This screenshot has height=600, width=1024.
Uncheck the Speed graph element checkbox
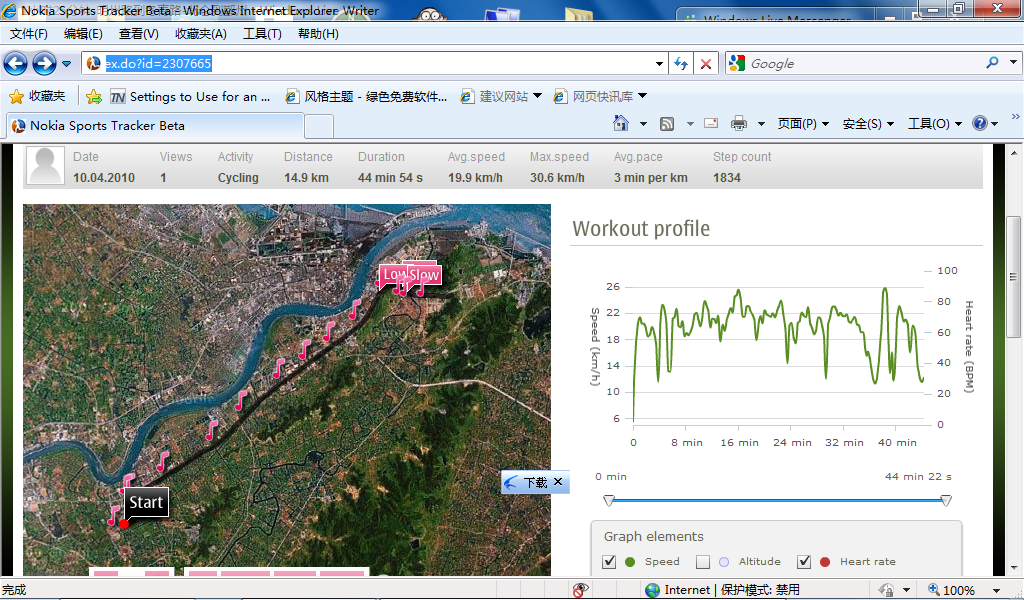[x=609, y=561]
